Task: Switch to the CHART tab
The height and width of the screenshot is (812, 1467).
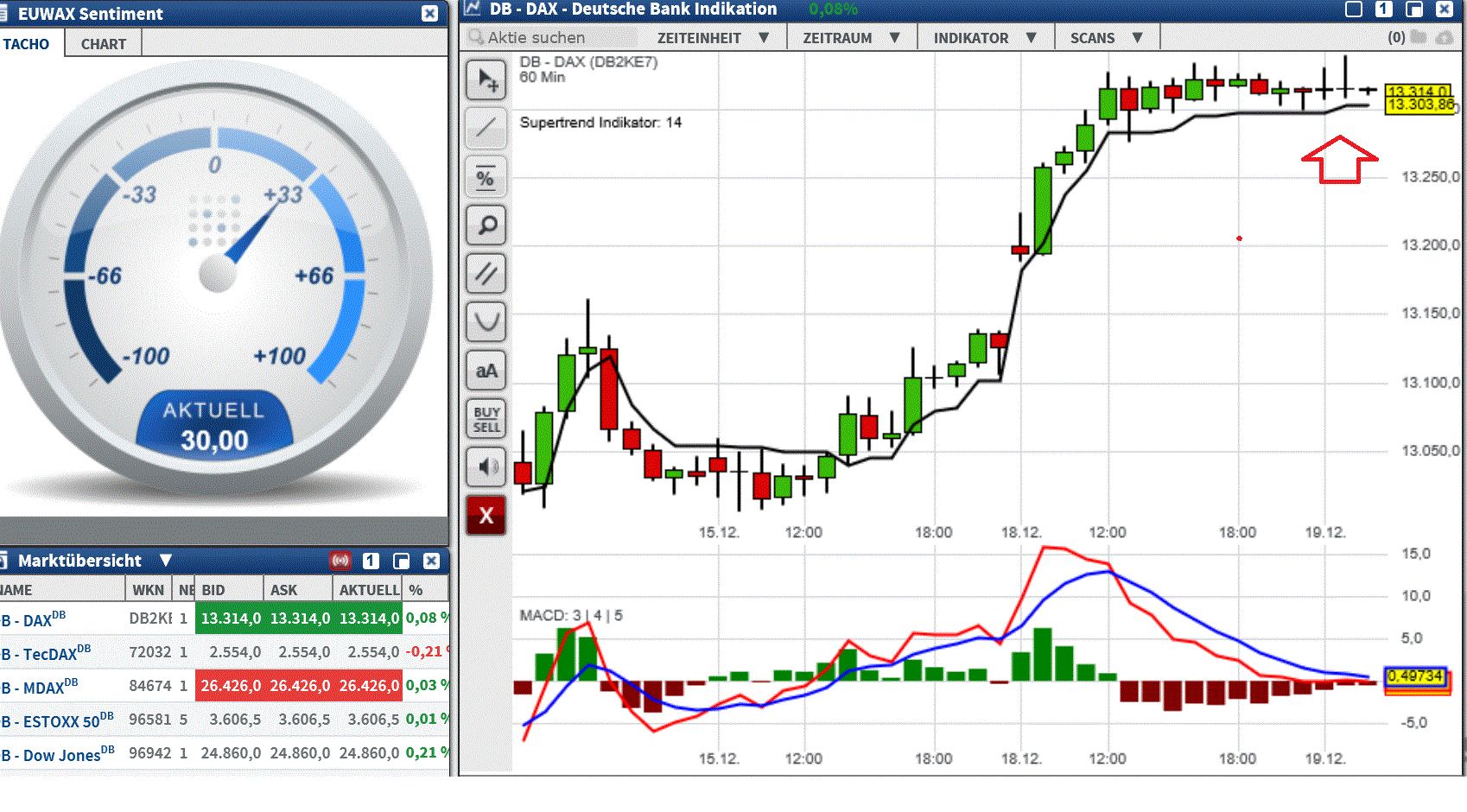Action: [102, 42]
